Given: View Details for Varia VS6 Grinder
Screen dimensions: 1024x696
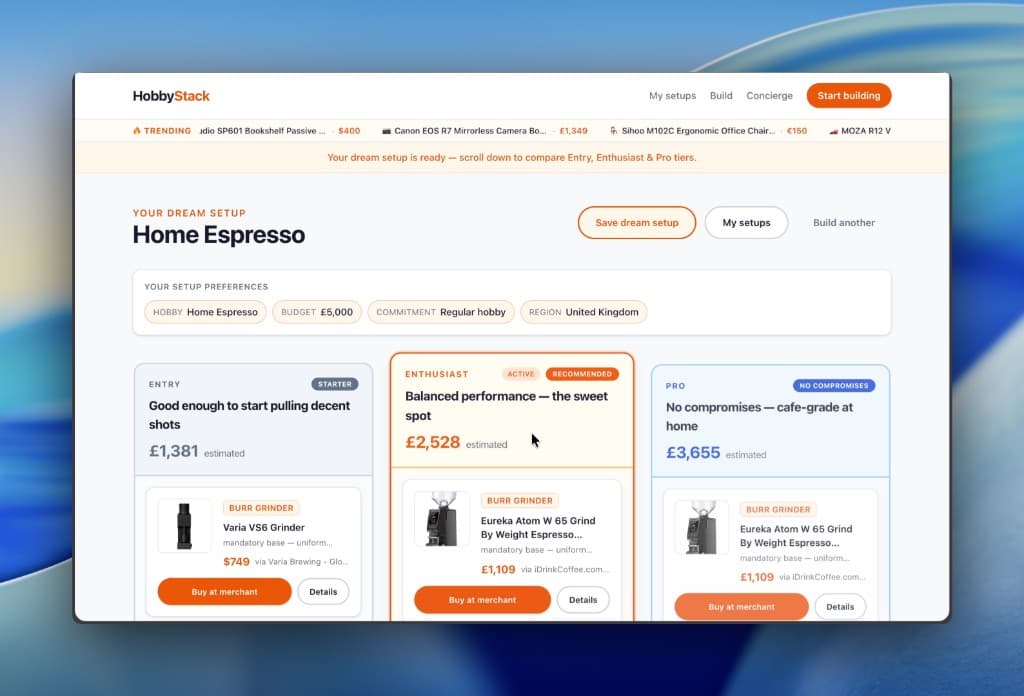Looking at the screenshot, I should click(323, 592).
